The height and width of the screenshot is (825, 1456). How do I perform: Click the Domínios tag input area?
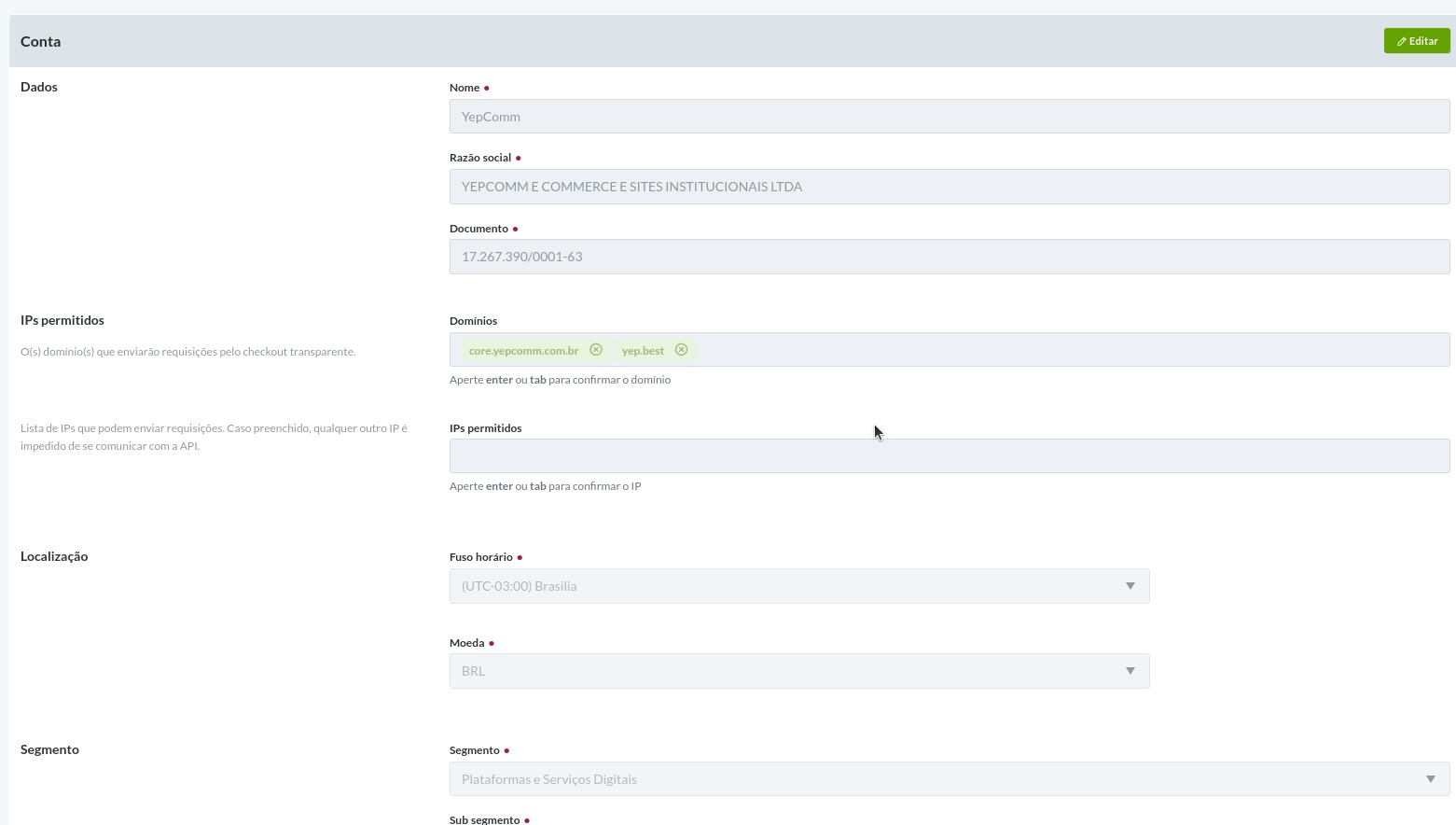tap(950, 350)
